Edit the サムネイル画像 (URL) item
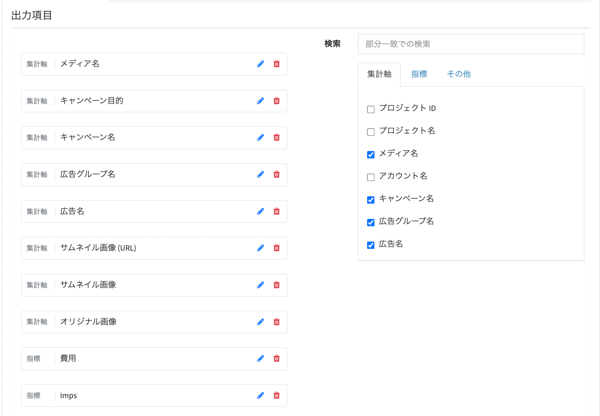Image resolution: width=600 pixels, height=416 pixels. click(x=260, y=248)
